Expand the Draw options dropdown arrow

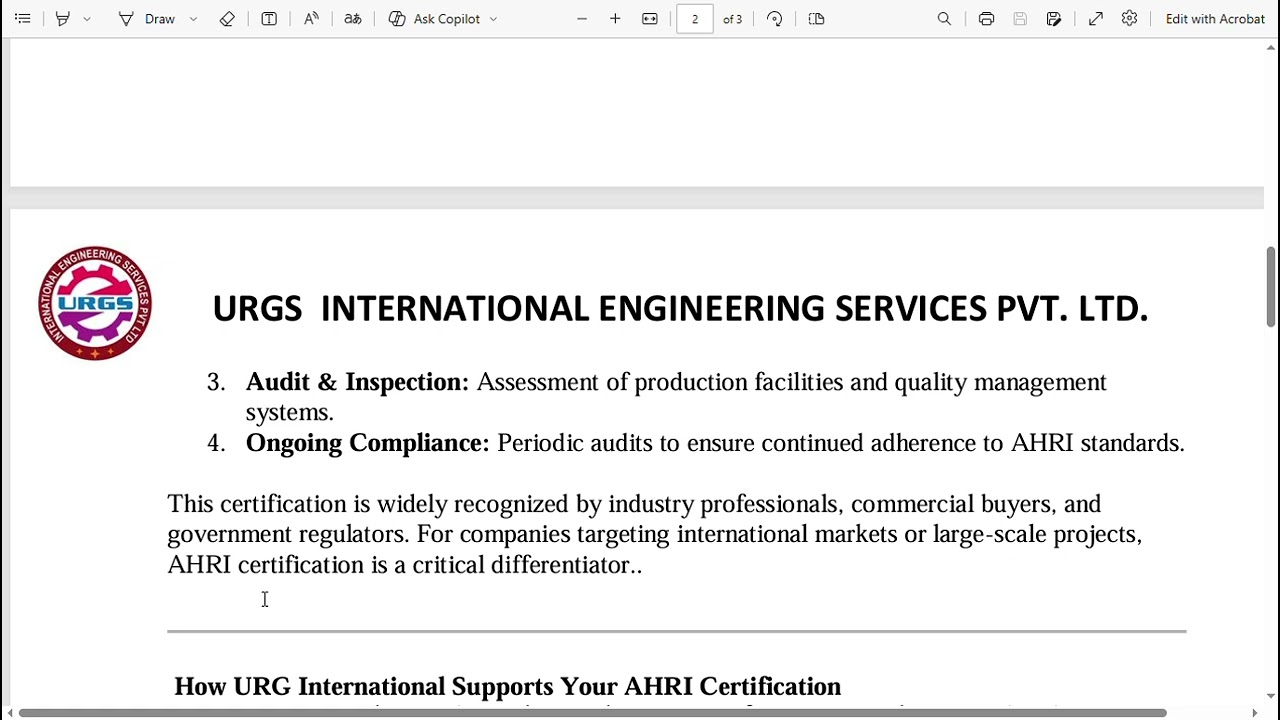point(193,19)
